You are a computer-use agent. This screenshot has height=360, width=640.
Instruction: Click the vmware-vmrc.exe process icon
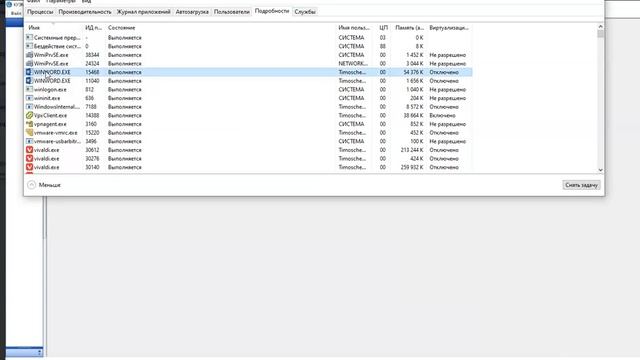click(x=29, y=133)
